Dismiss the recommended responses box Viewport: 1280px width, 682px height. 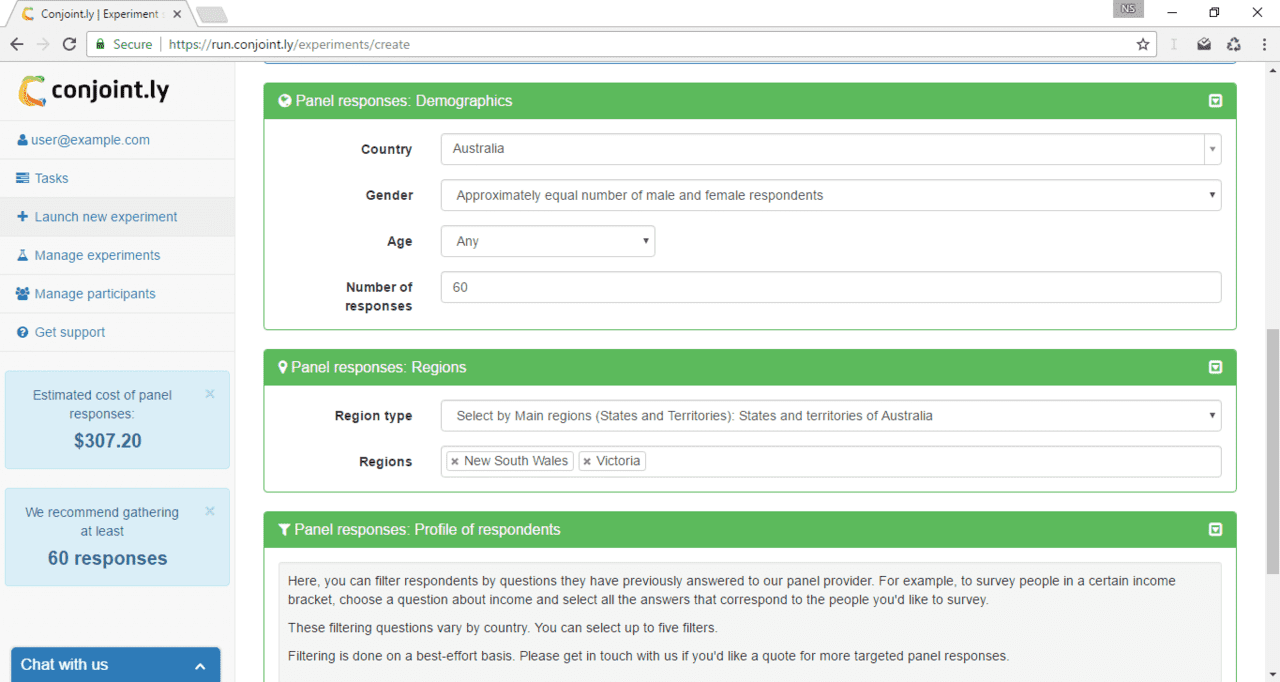tap(210, 511)
